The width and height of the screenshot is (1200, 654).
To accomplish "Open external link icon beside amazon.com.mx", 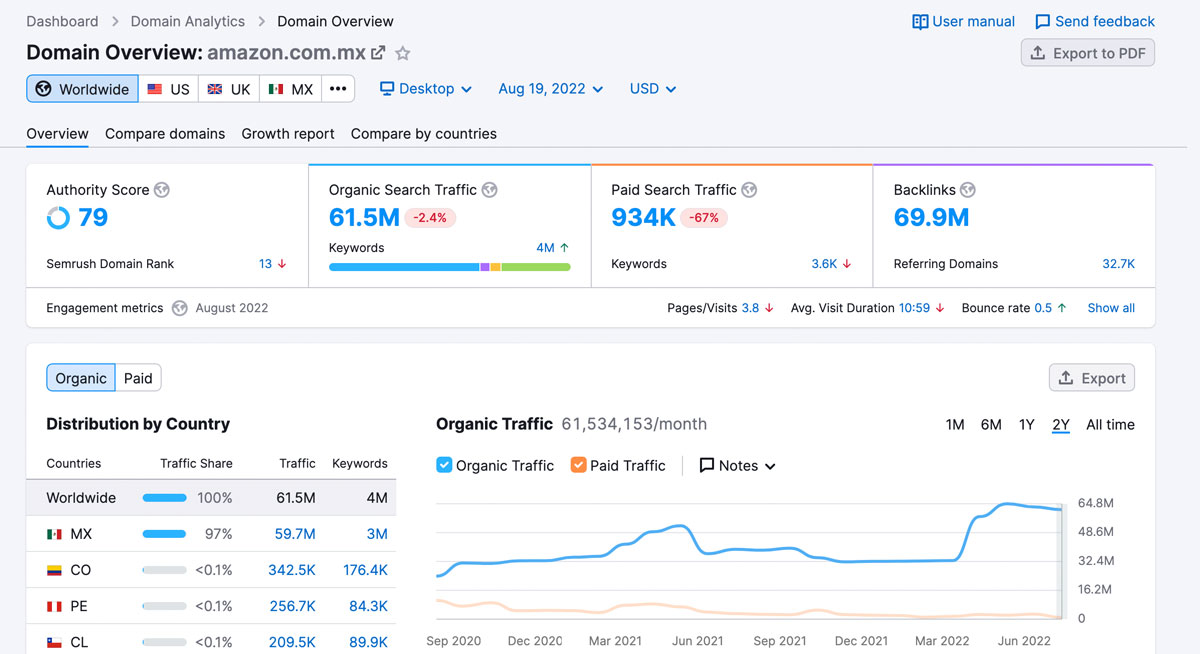I will pyautogui.click(x=378, y=53).
